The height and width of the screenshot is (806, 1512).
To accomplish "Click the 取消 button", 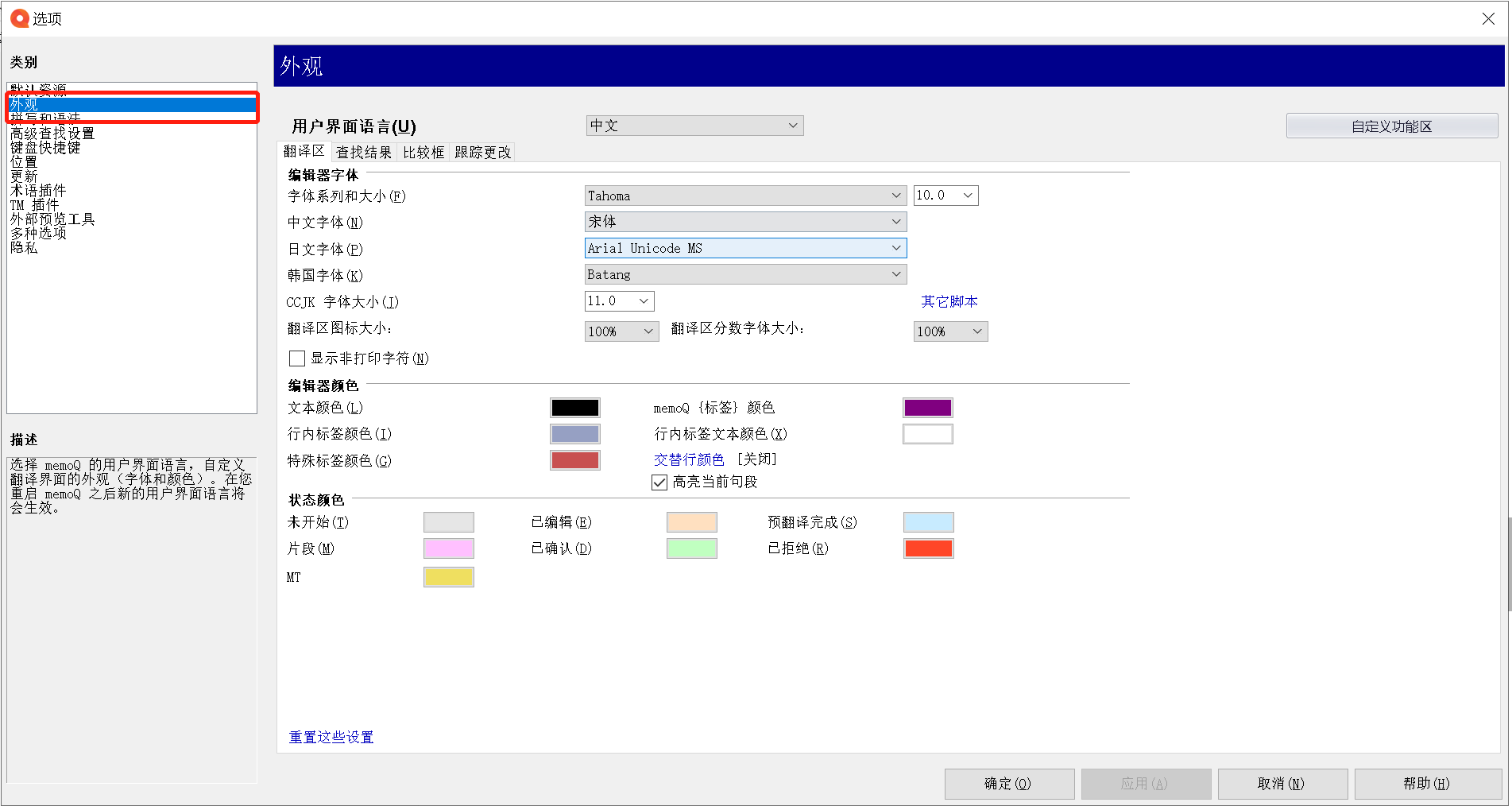I will (x=1282, y=784).
